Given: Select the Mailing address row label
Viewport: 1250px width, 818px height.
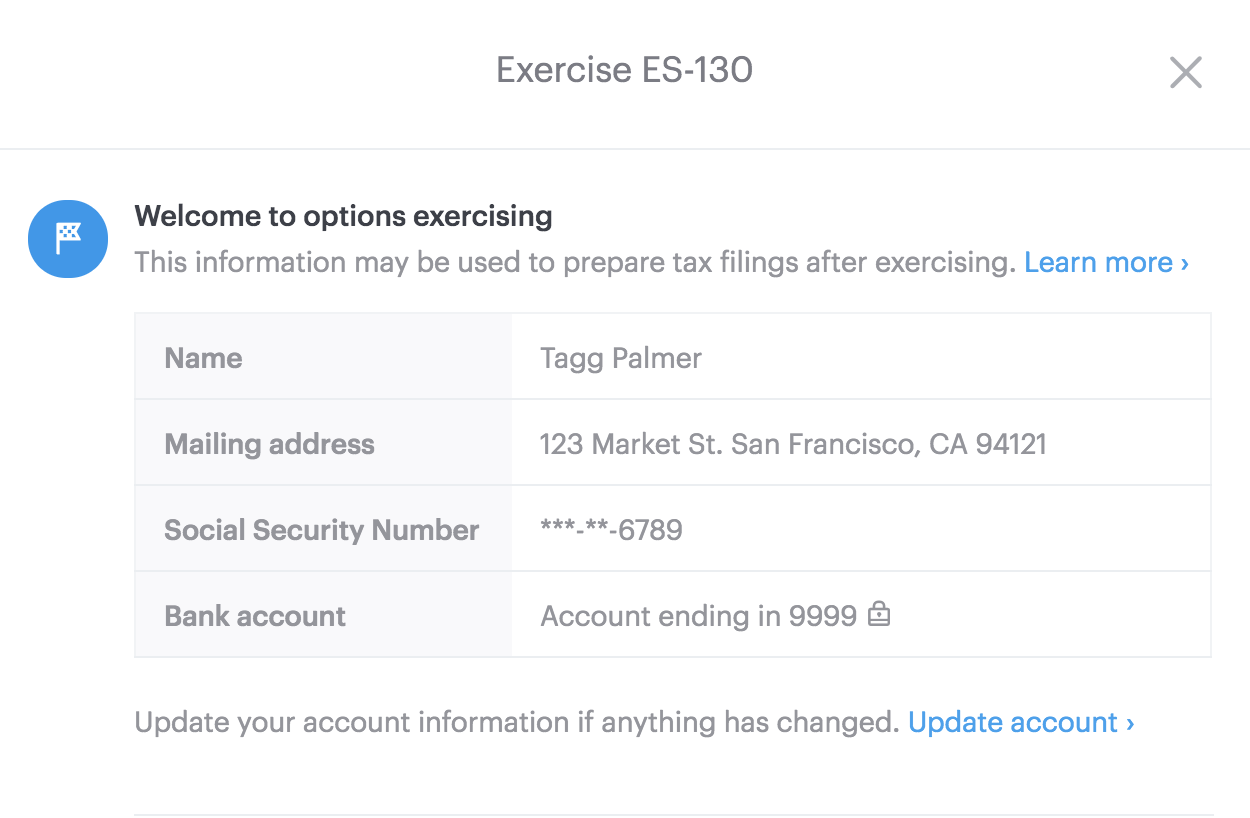Looking at the screenshot, I should pos(269,444).
